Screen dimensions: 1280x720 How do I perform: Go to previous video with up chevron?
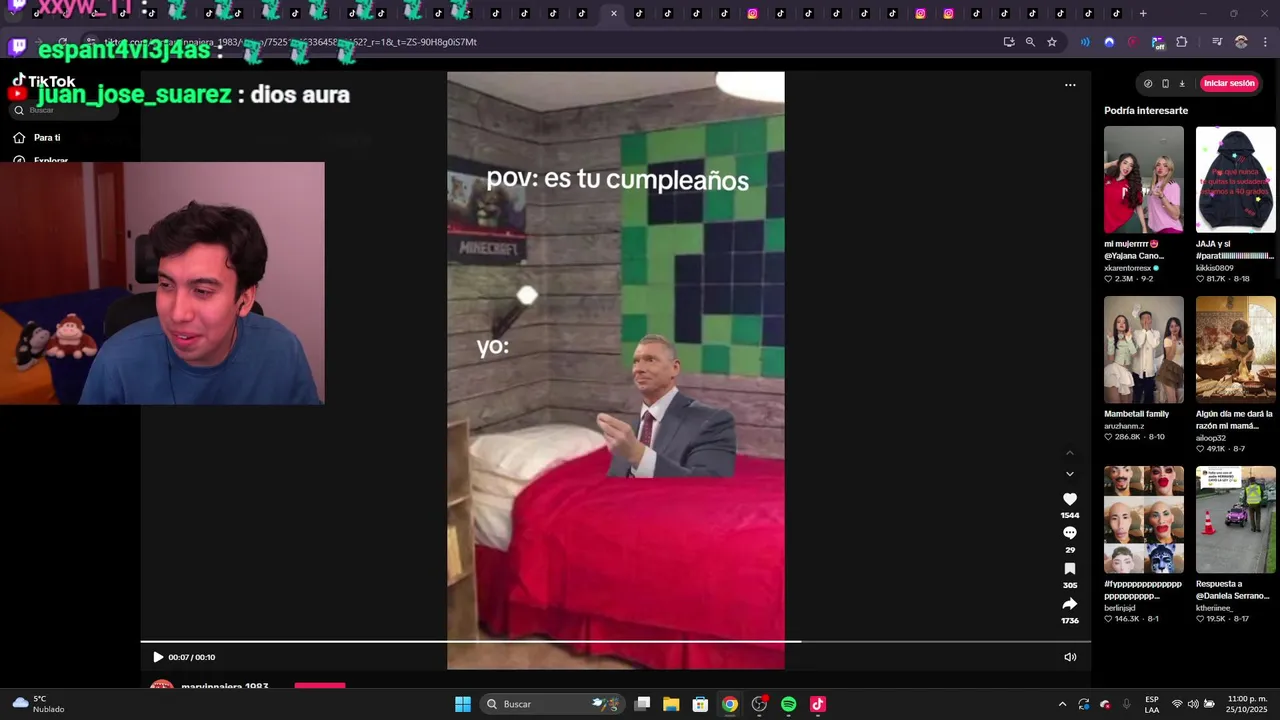1069,453
